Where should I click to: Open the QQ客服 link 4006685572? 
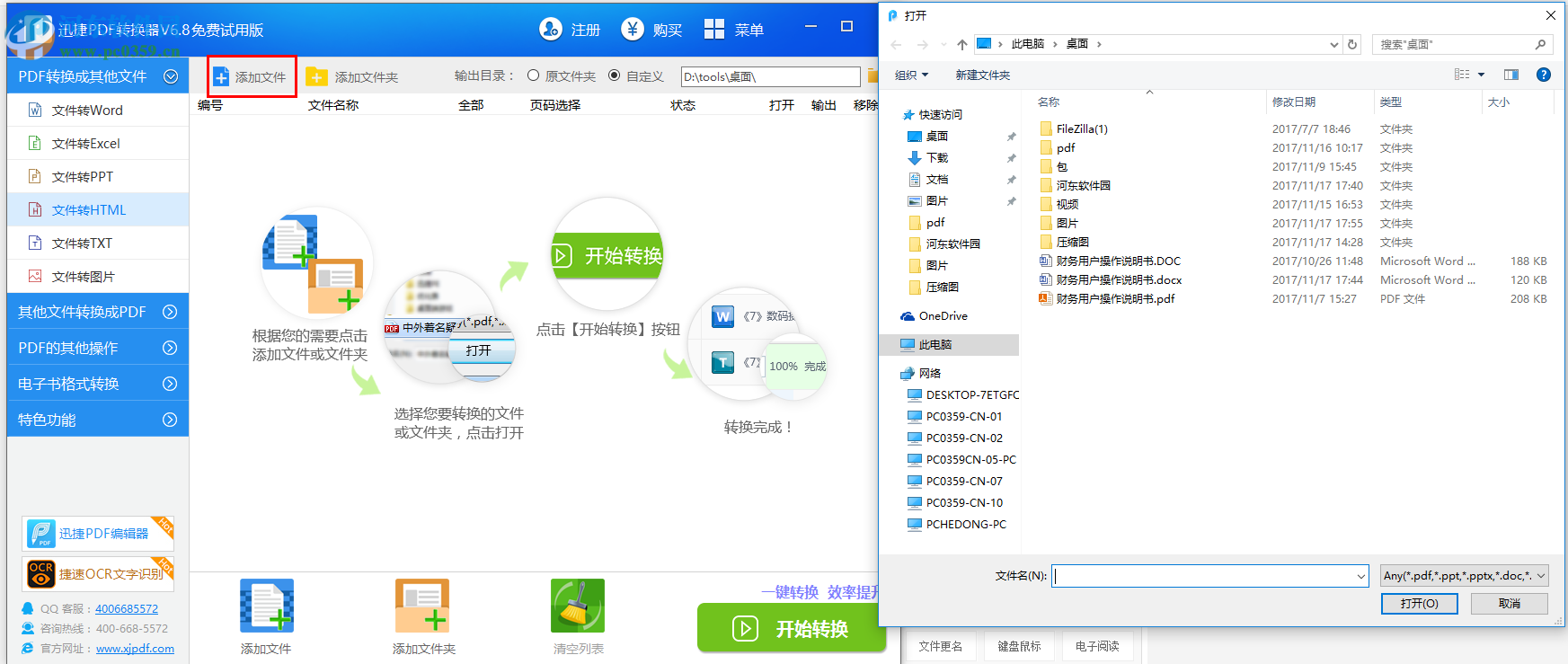(x=127, y=608)
